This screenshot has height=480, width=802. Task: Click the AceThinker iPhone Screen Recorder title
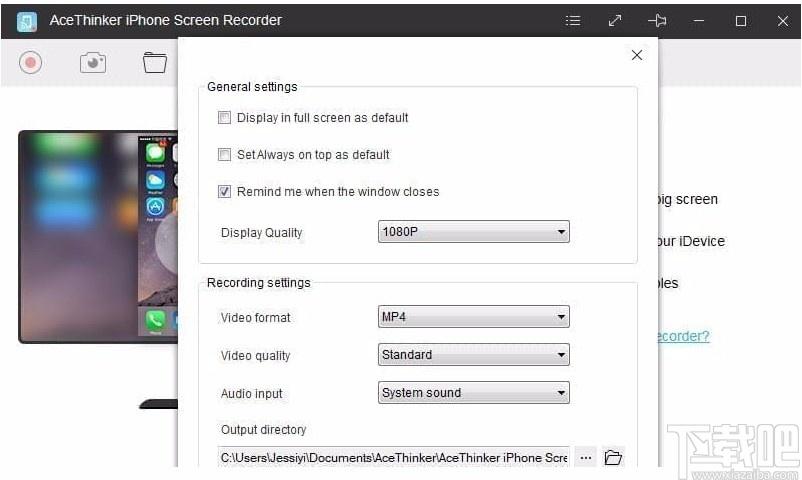(x=165, y=20)
